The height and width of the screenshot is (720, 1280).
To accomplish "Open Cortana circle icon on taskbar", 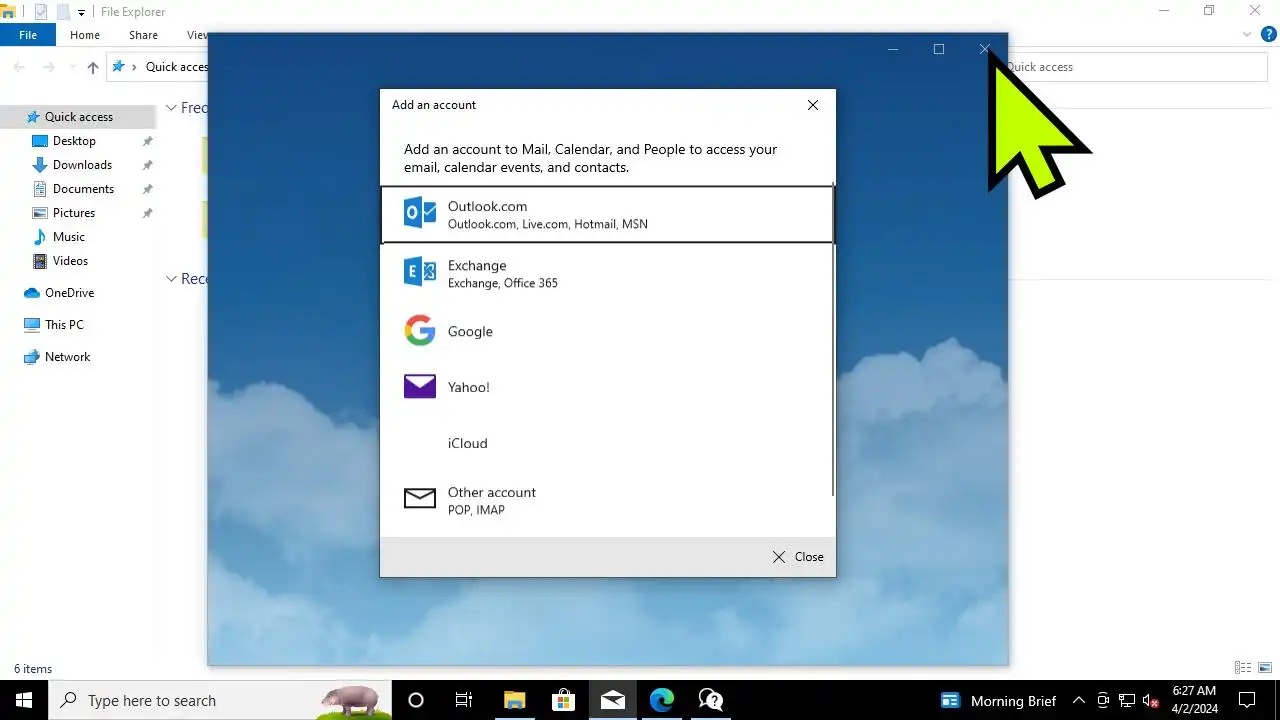I will [416, 700].
